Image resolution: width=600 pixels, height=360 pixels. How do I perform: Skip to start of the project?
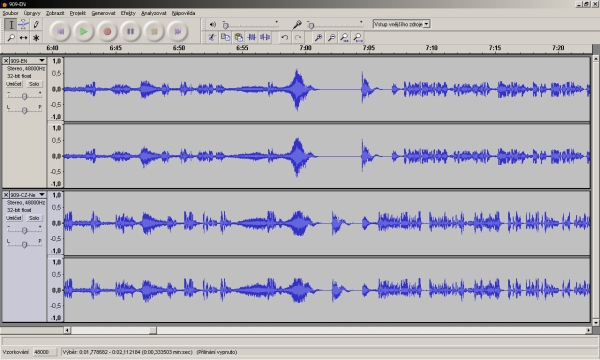60,31
